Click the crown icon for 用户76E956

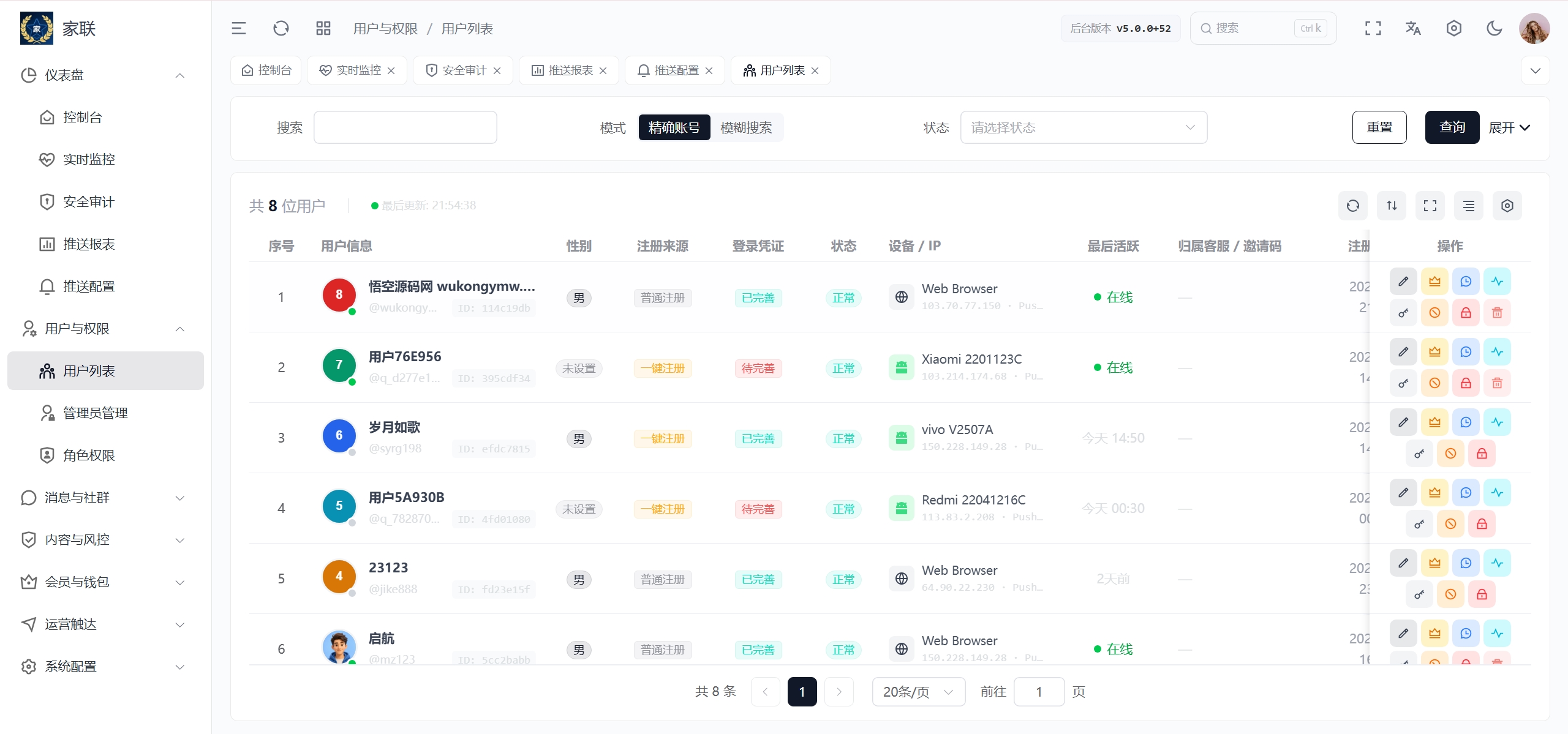1434,352
